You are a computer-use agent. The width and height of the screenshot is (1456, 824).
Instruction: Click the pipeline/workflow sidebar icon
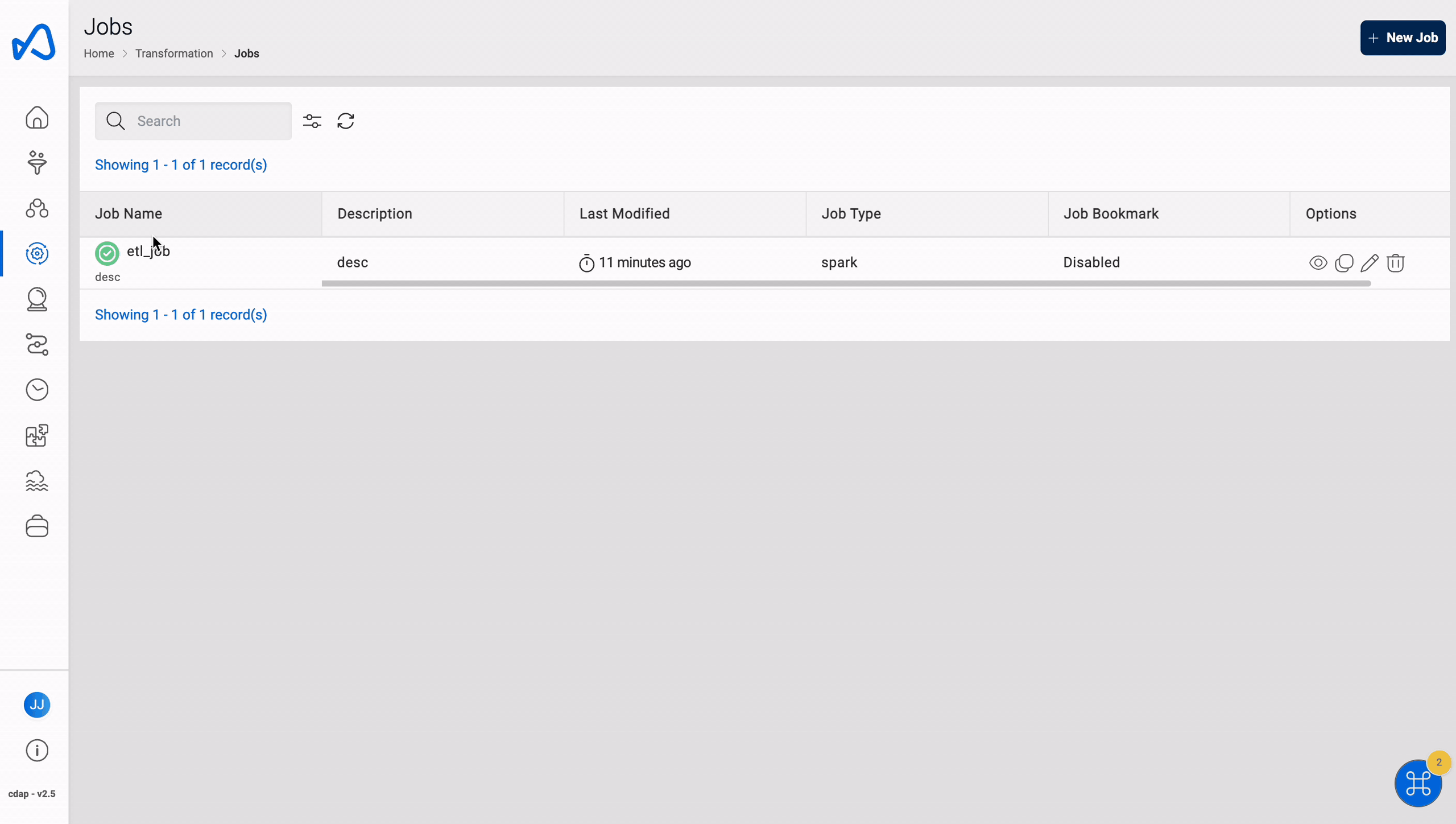pos(37,345)
